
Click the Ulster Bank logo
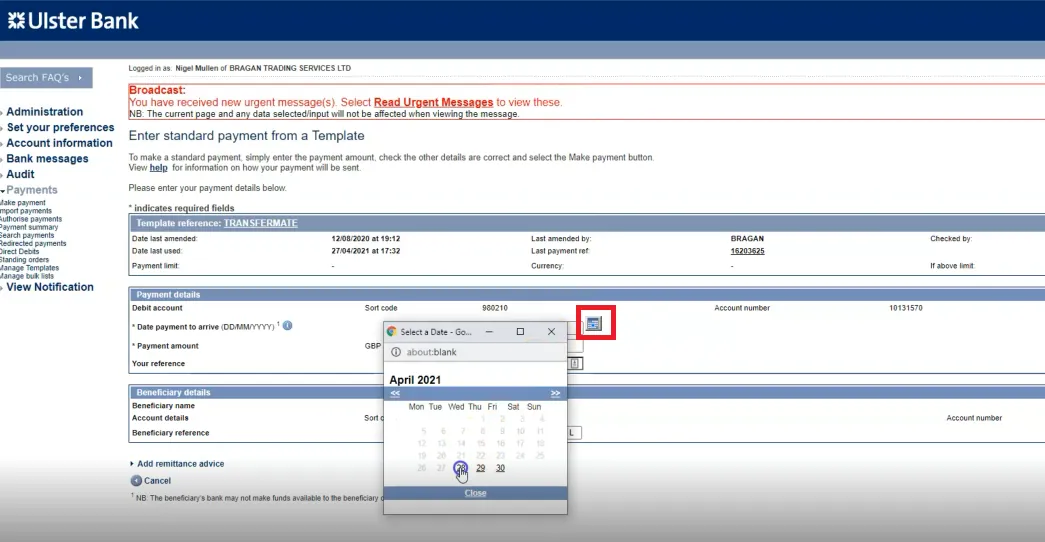tap(73, 21)
